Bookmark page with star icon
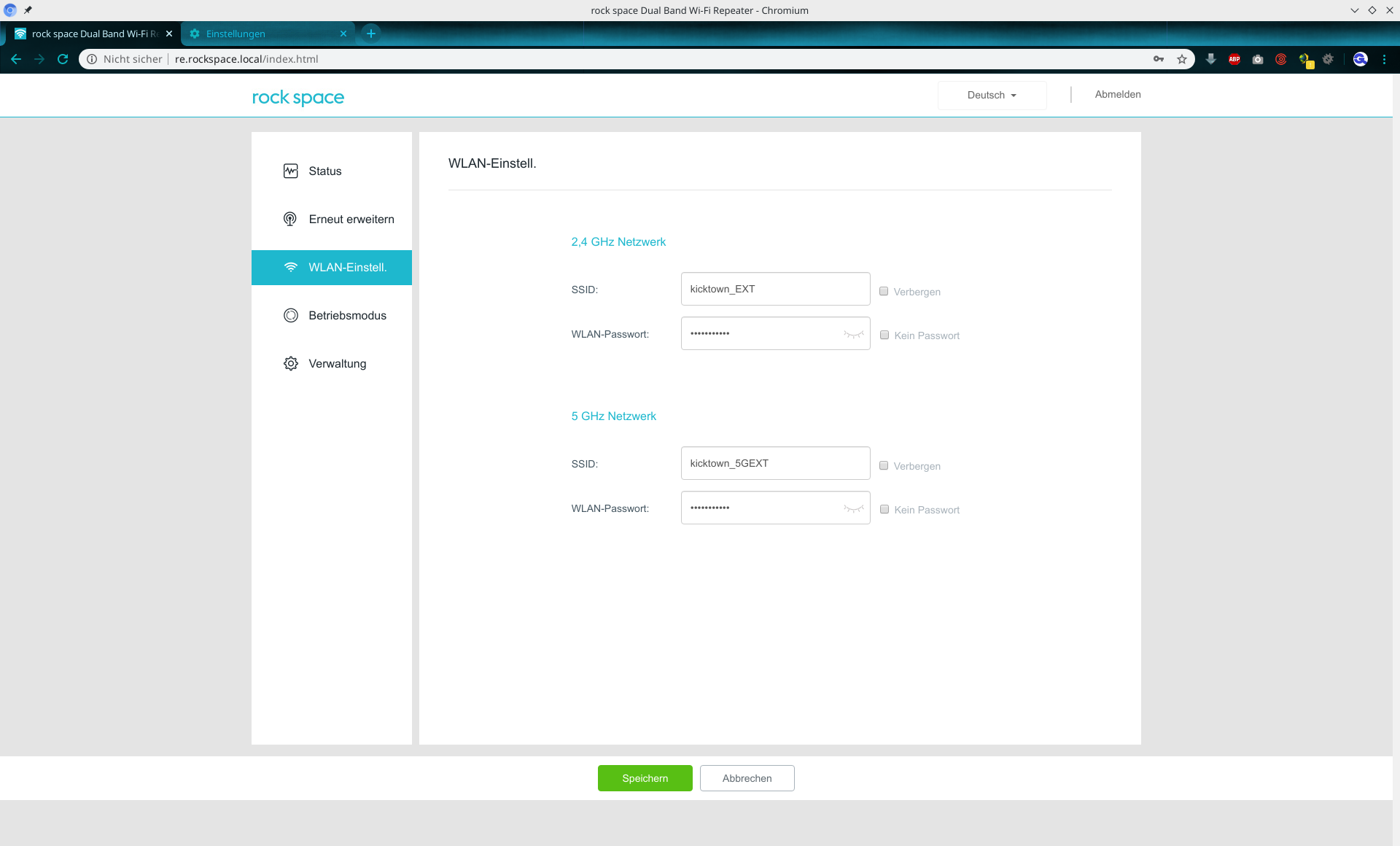 [1182, 59]
